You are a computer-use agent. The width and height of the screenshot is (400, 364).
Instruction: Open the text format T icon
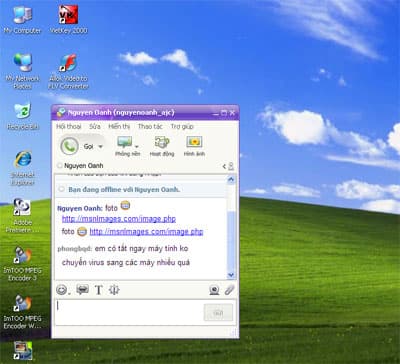99,290
